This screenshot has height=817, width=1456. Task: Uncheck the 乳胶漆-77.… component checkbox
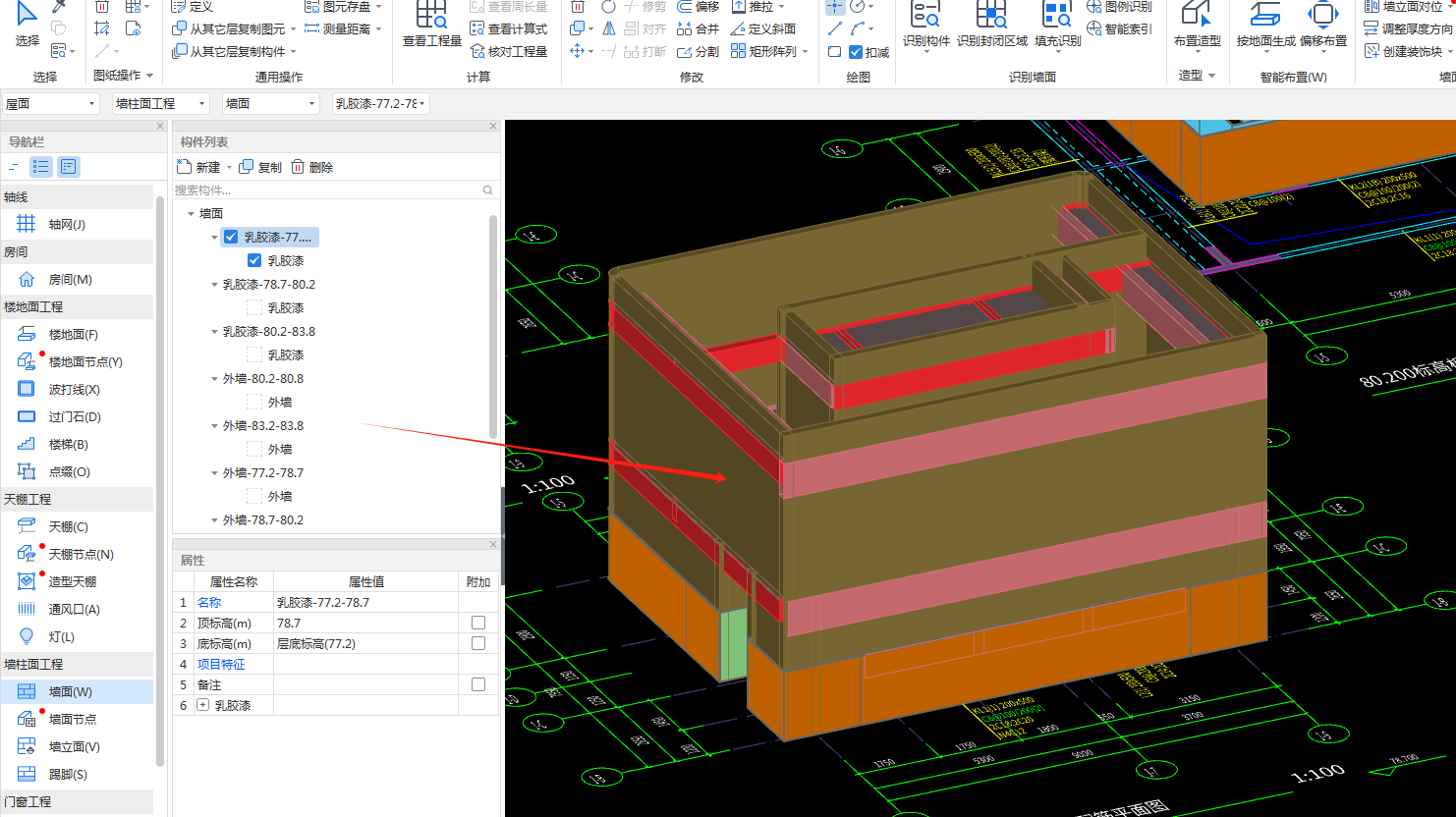[231, 237]
